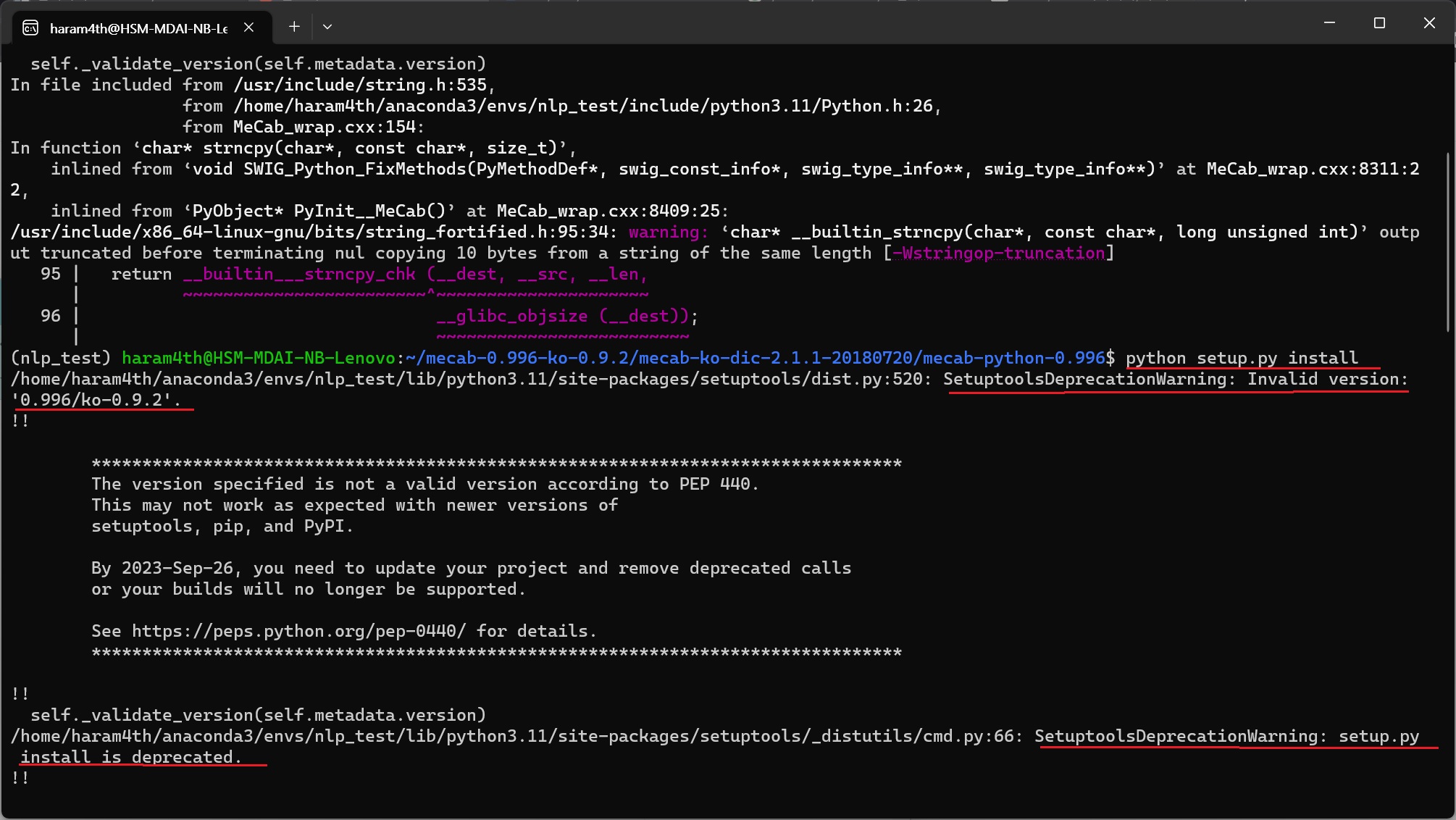This screenshot has height=820, width=1456.
Task: Close the terminal window
Action: coord(1429,23)
